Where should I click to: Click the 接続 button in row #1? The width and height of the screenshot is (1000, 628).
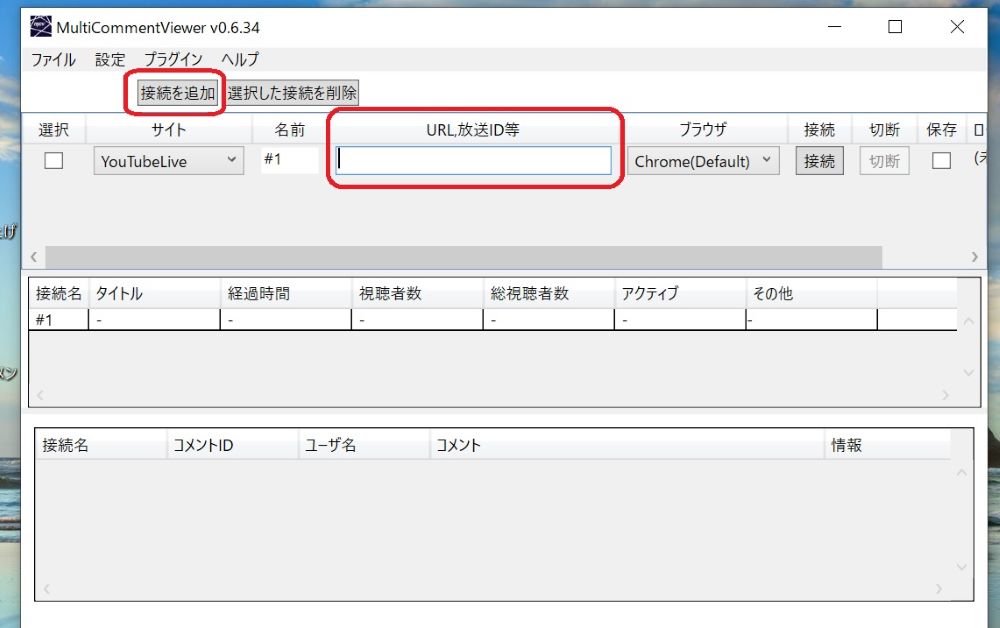coord(820,161)
